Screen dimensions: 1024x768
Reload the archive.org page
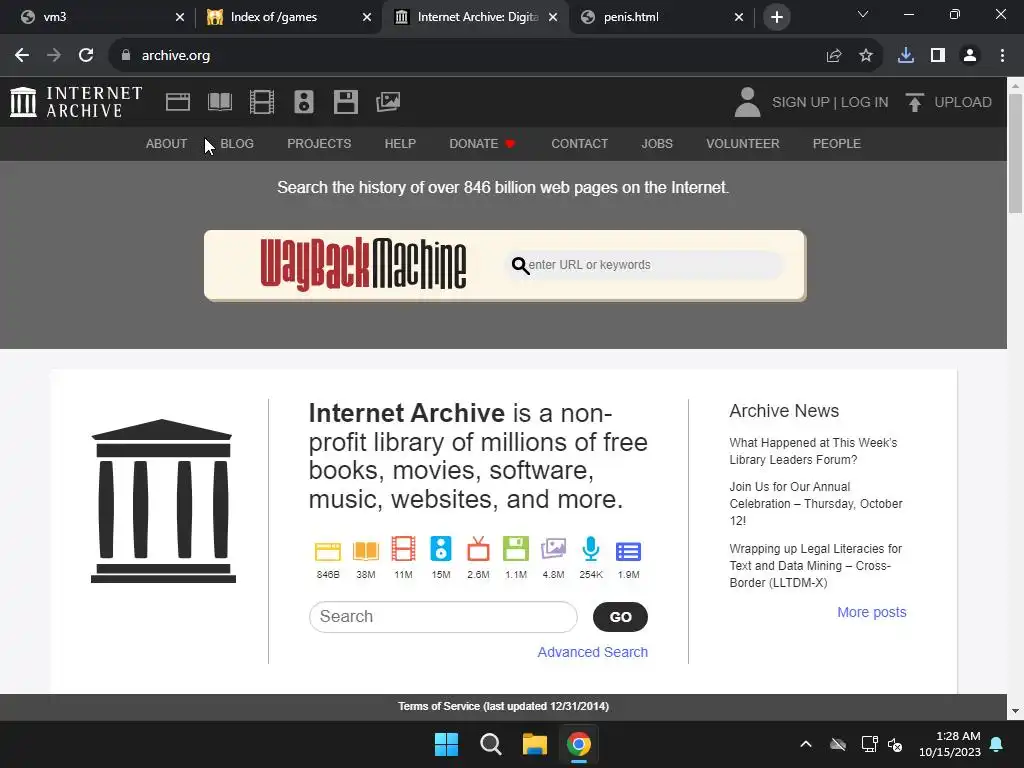coord(86,56)
